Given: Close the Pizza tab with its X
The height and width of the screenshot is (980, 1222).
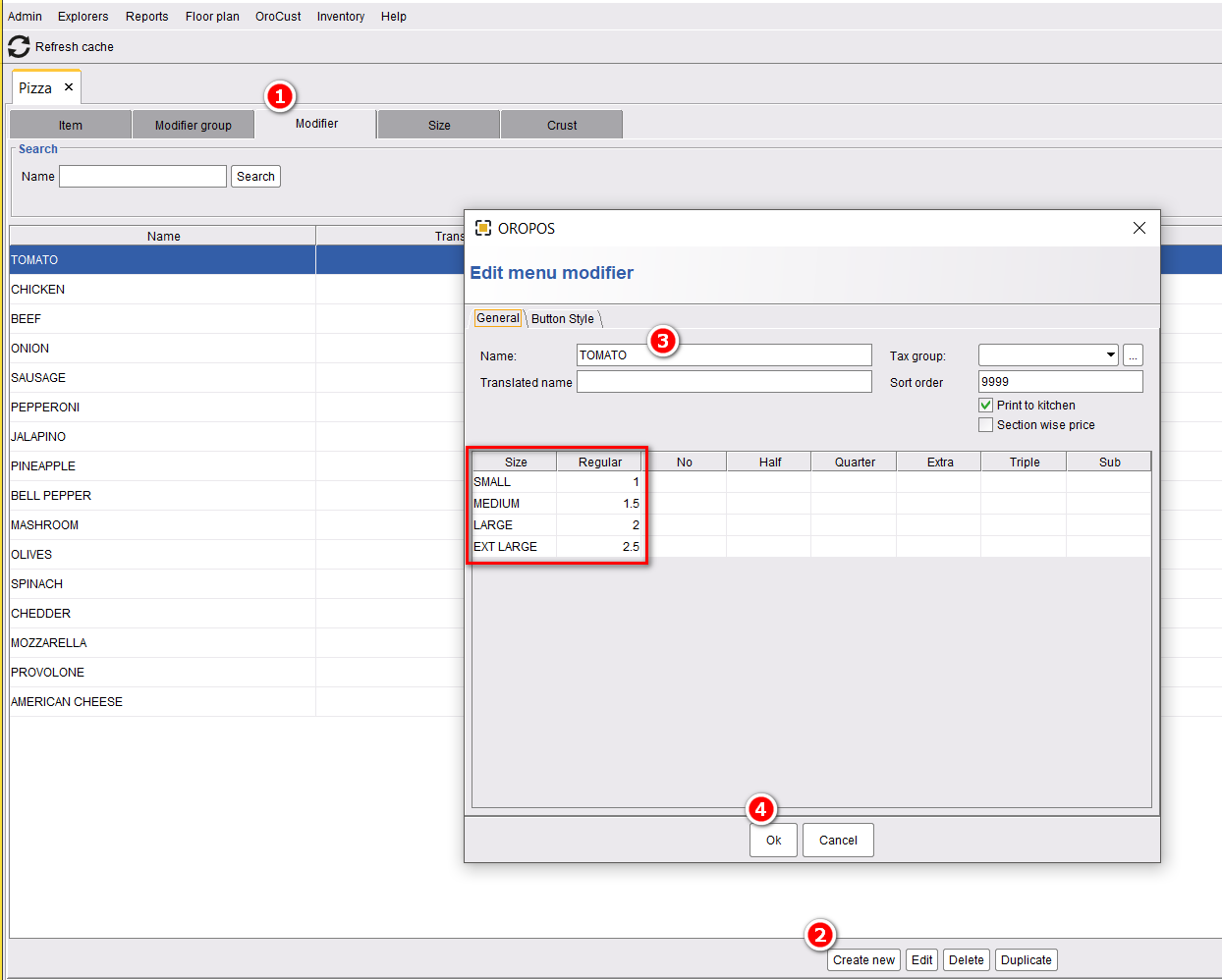Looking at the screenshot, I should tap(69, 87).
